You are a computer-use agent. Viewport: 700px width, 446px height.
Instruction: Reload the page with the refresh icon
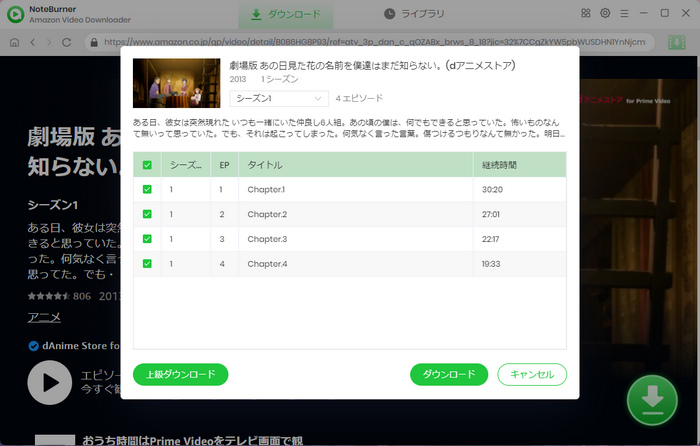[67, 42]
